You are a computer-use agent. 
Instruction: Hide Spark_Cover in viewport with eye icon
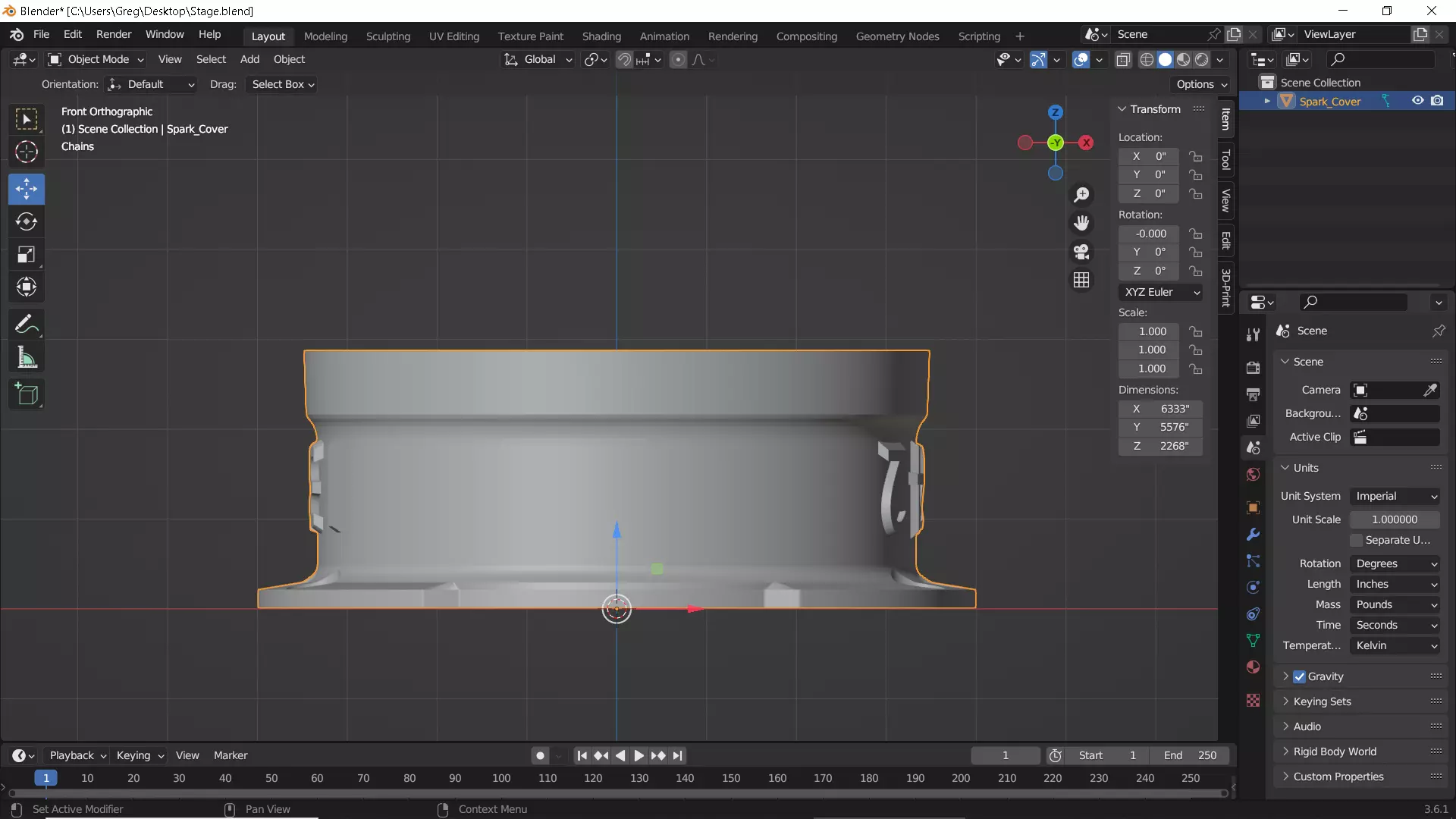pos(1417,101)
